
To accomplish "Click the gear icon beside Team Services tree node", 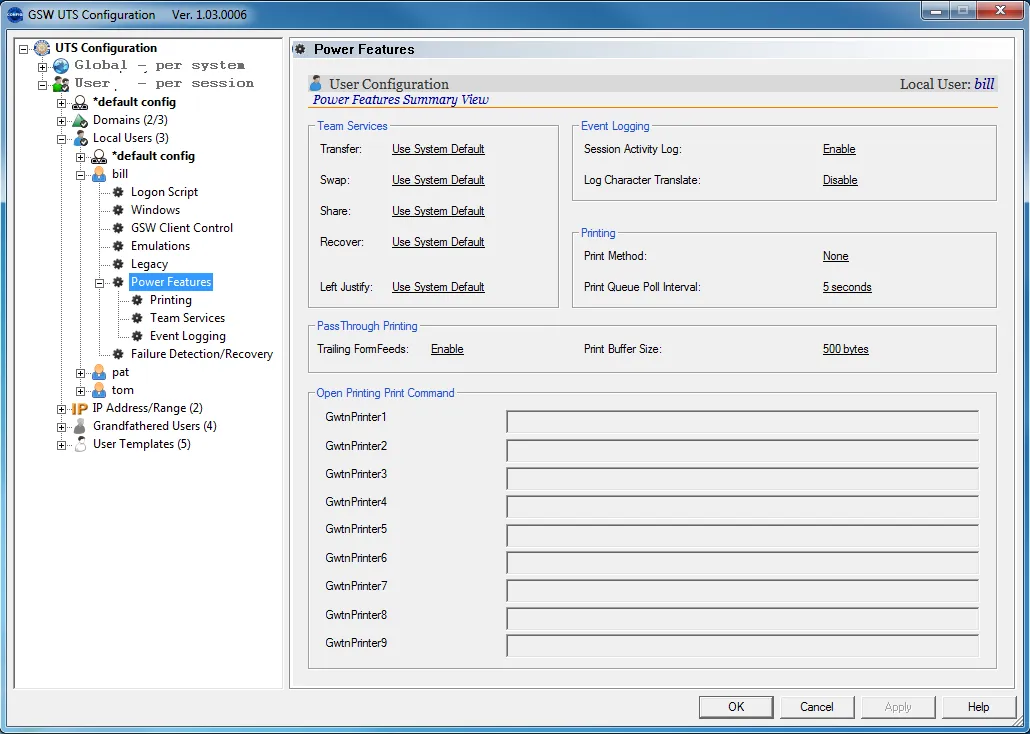I will pos(137,318).
